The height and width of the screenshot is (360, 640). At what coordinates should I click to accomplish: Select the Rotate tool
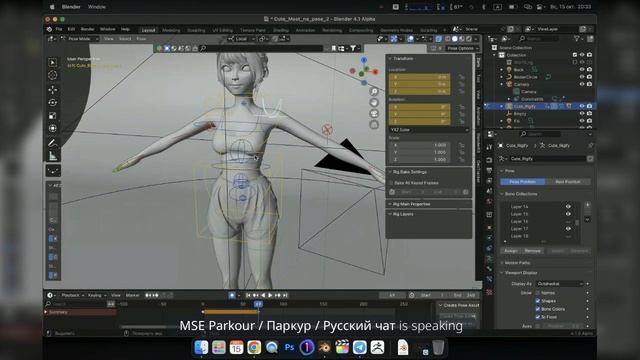tap(53, 102)
